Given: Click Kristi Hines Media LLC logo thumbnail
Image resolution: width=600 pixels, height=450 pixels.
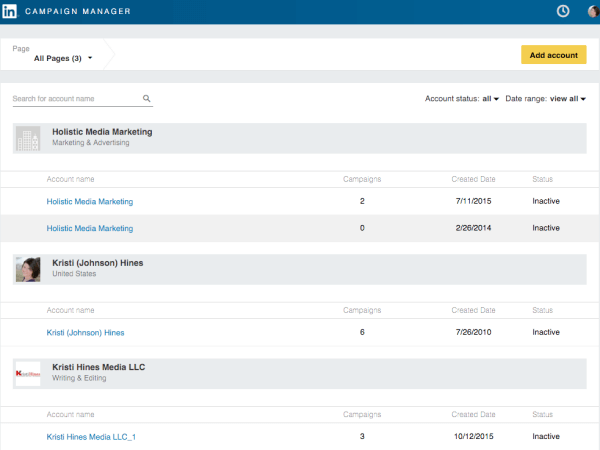Looking at the screenshot, I should tap(28, 373).
